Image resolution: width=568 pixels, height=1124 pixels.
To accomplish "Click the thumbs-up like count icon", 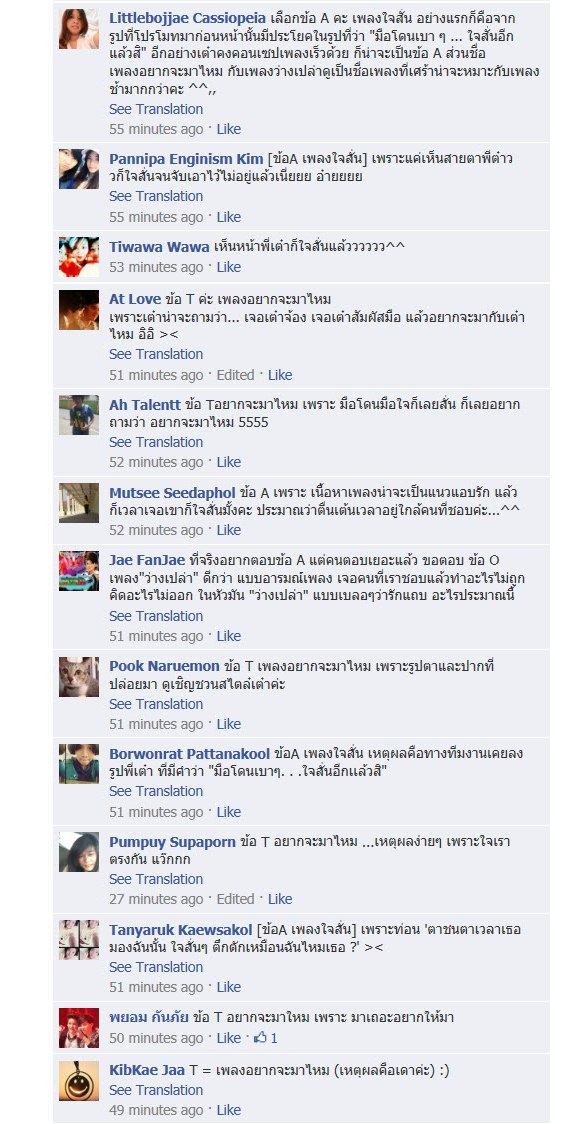I will tap(260, 1038).
